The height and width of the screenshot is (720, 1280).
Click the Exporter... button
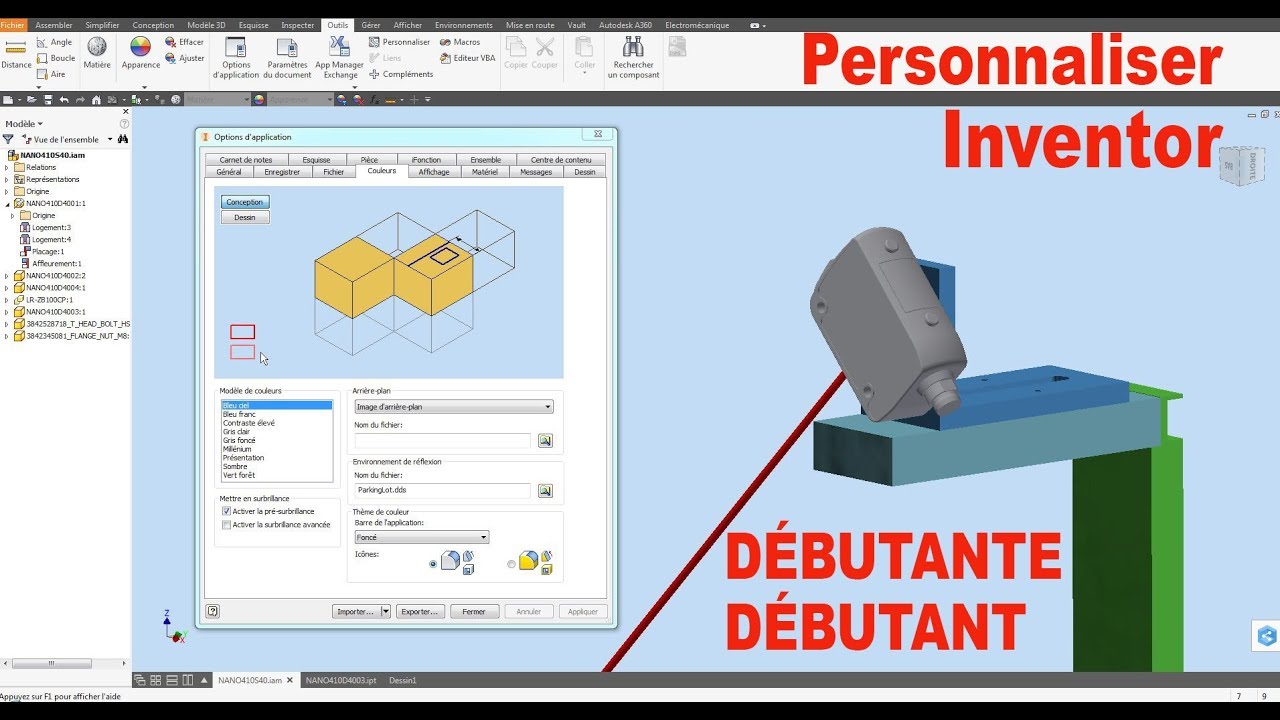pos(420,611)
